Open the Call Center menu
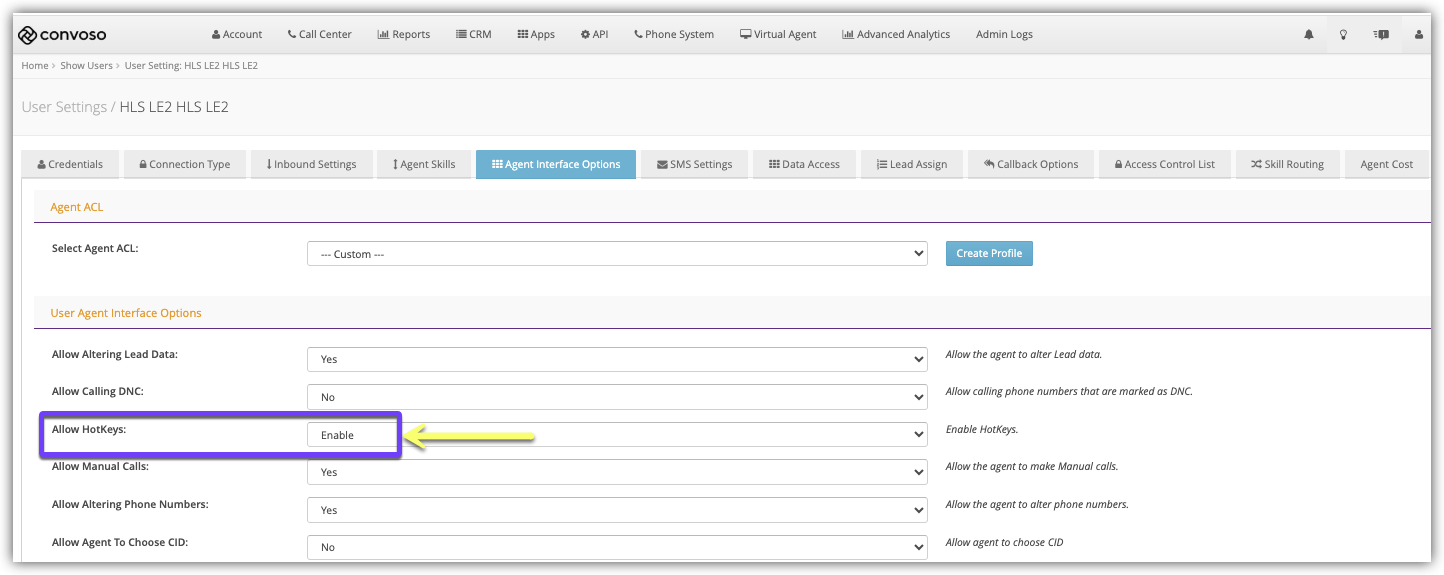 pyautogui.click(x=319, y=34)
